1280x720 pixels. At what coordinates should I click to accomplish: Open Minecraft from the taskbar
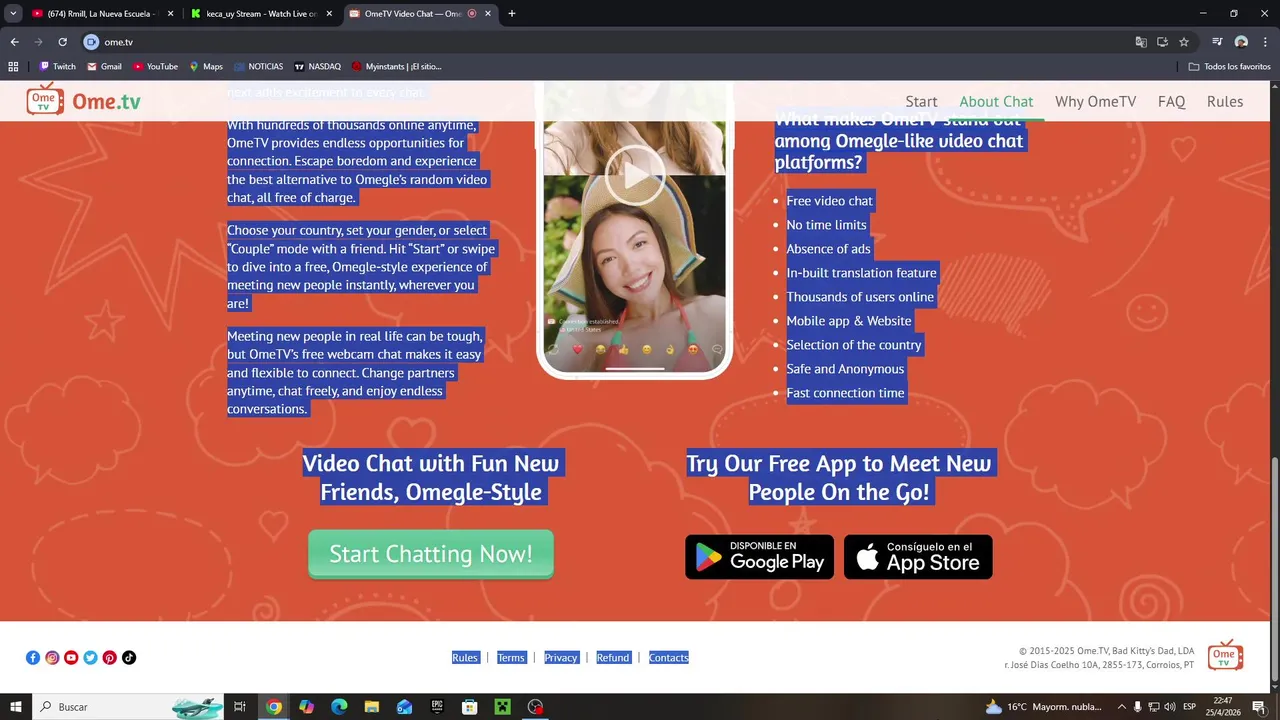click(x=502, y=707)
